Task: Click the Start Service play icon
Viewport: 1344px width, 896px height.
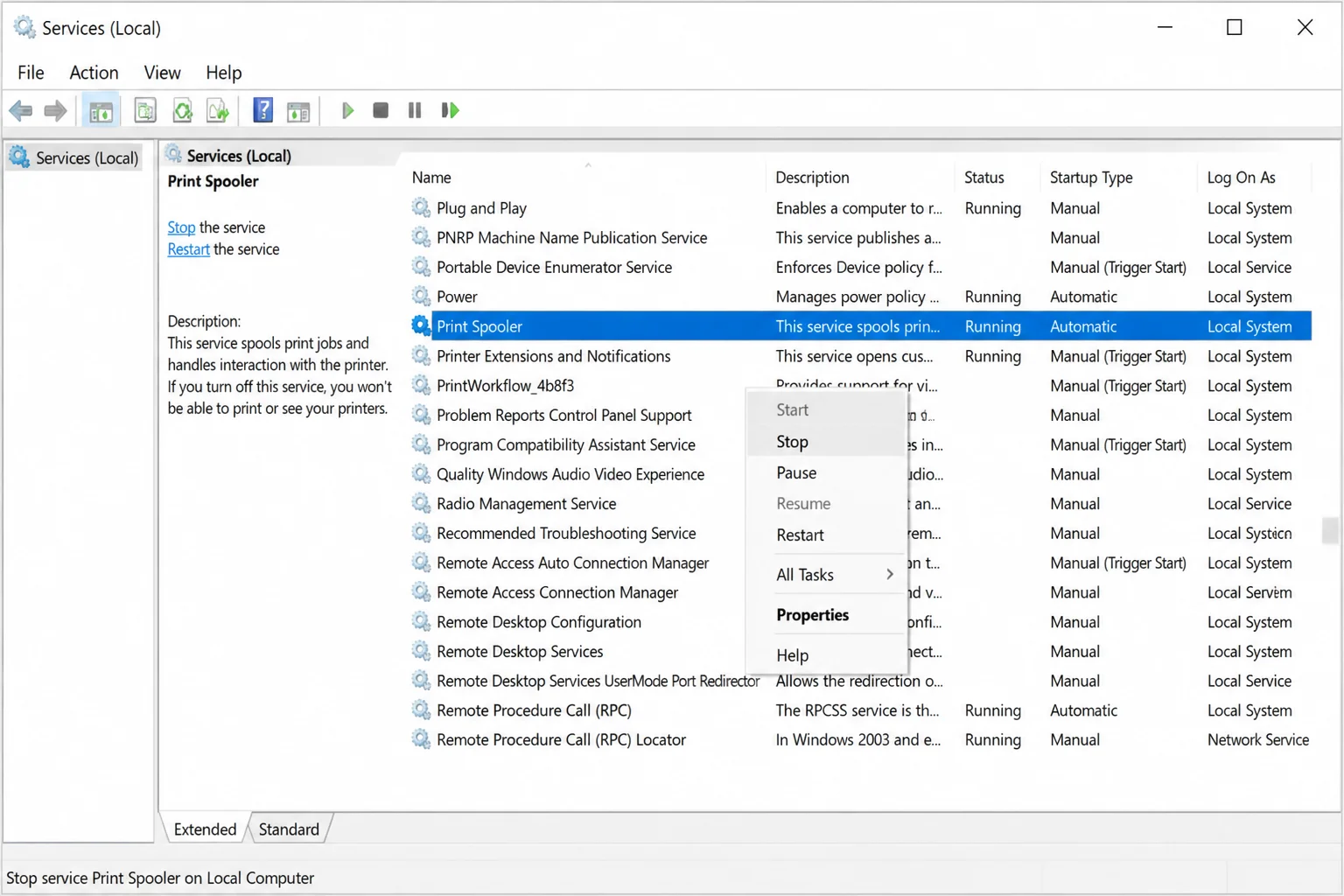Action: pos(347,110)
